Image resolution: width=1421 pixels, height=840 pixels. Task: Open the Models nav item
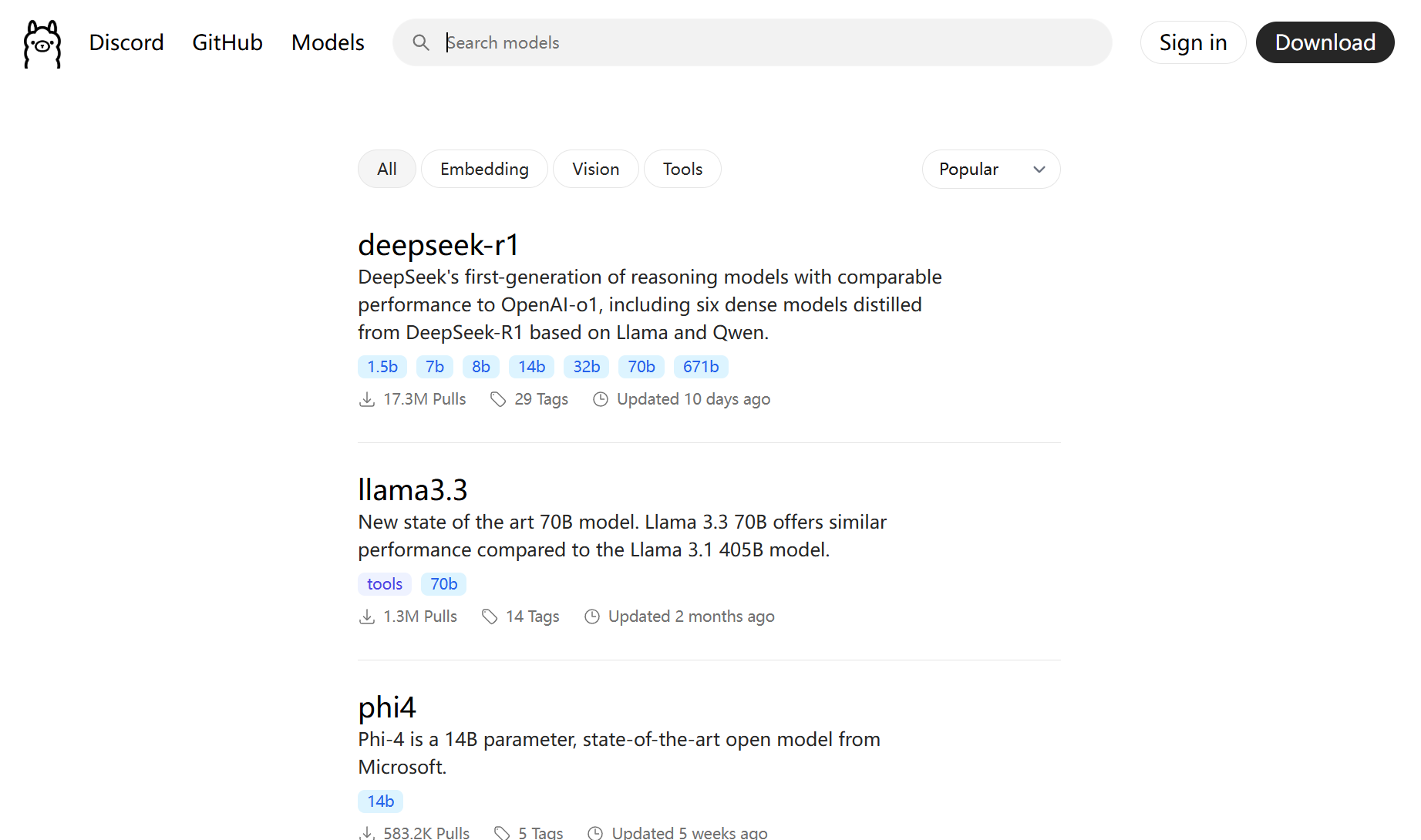pyautogui.click(x=328, y=42)
